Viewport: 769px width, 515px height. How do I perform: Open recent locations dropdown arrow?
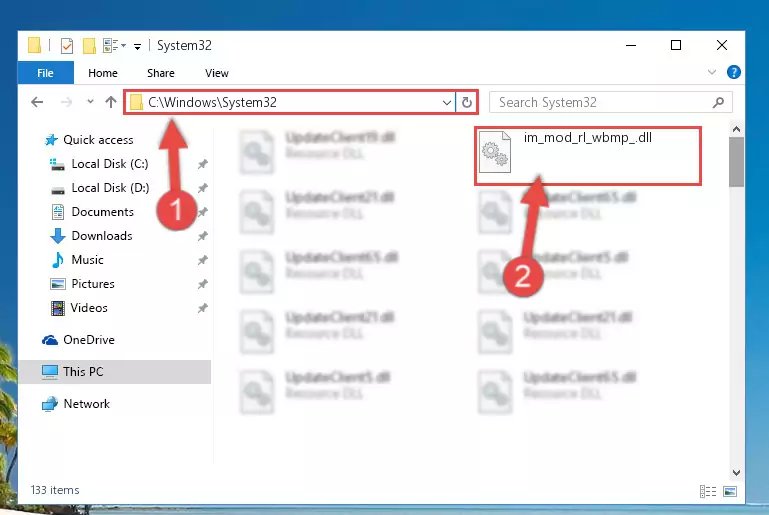pos(90,102)
